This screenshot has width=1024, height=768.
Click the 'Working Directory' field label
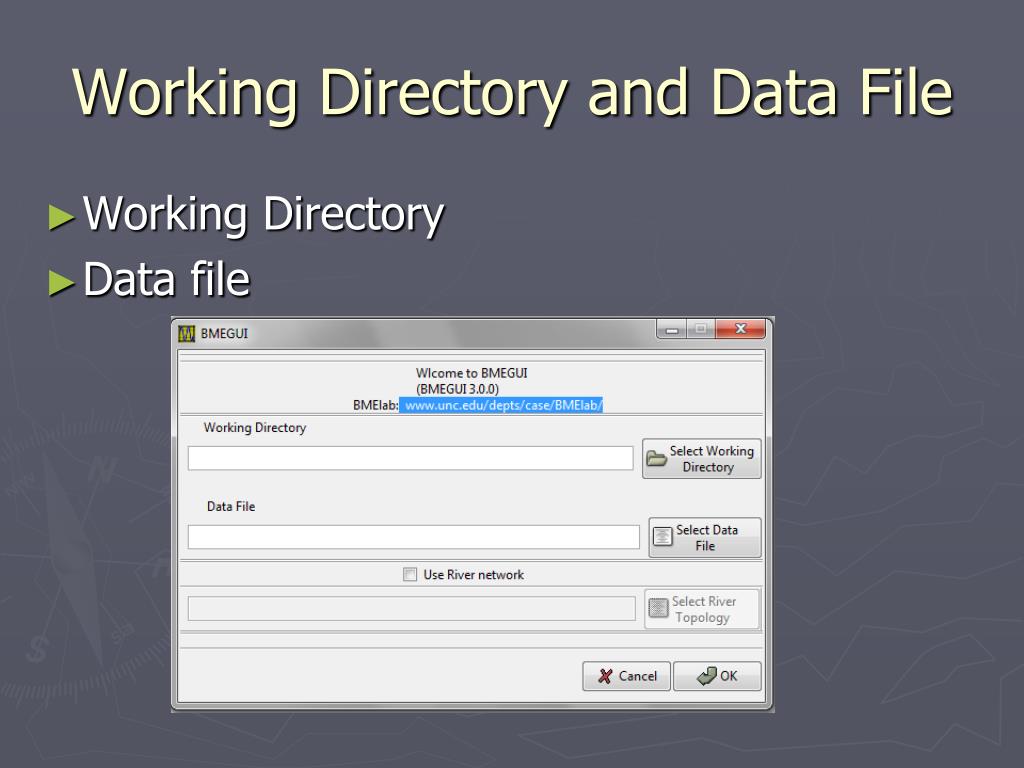[x=255, y=428]
